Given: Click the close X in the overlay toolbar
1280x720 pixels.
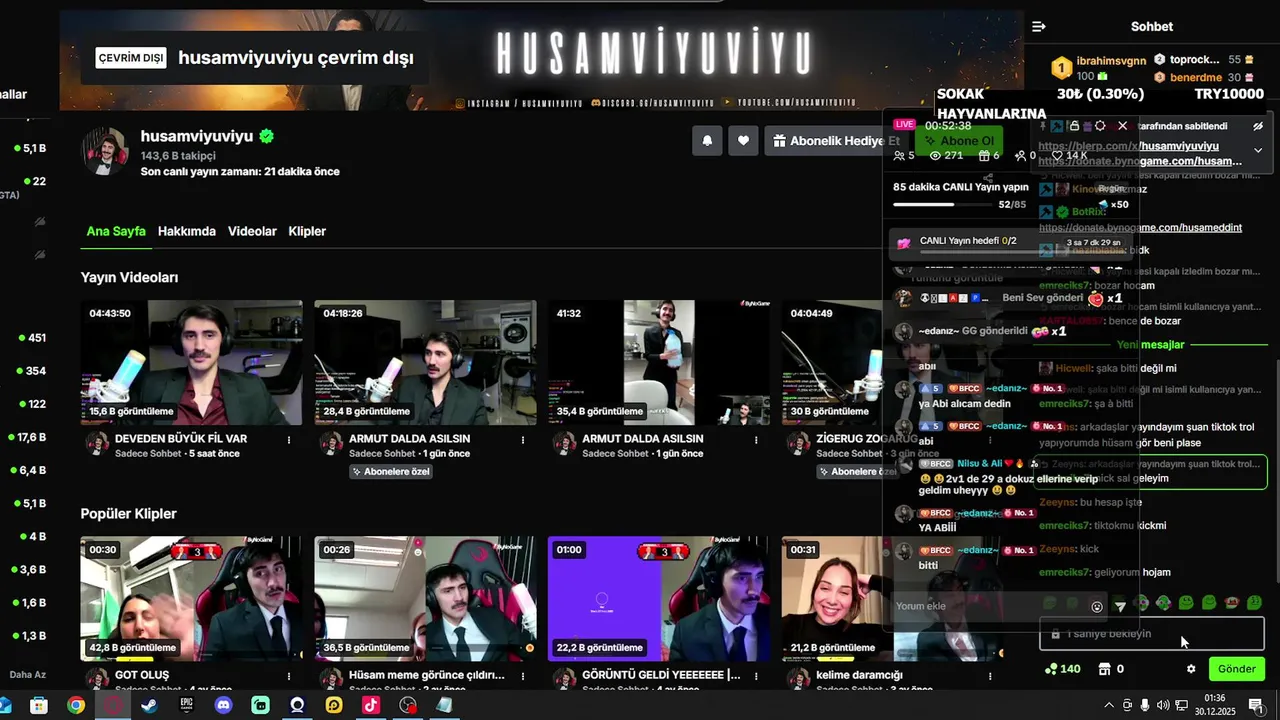Looking at the screenshot, I should pos(1122,126).
